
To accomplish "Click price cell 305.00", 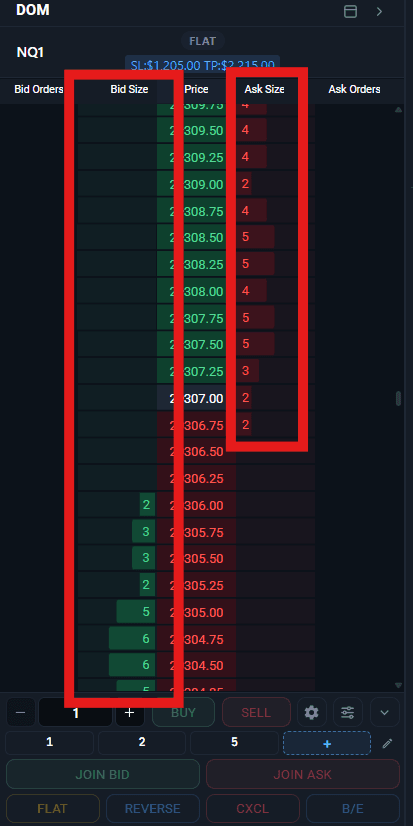I will pyautogui.click(x=196, y=612).
